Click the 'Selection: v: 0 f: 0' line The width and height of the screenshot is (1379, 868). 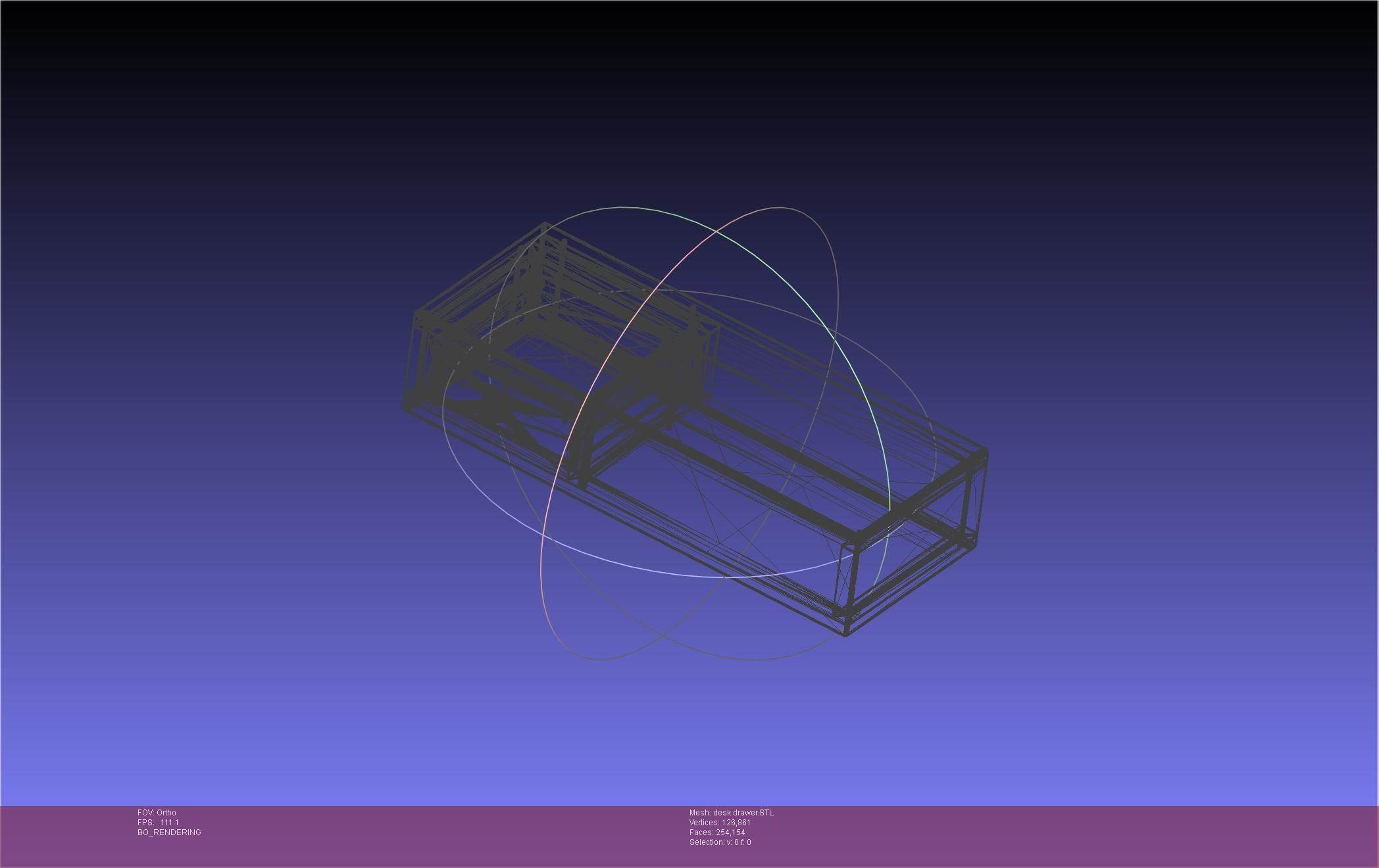[x=720, y=842]
